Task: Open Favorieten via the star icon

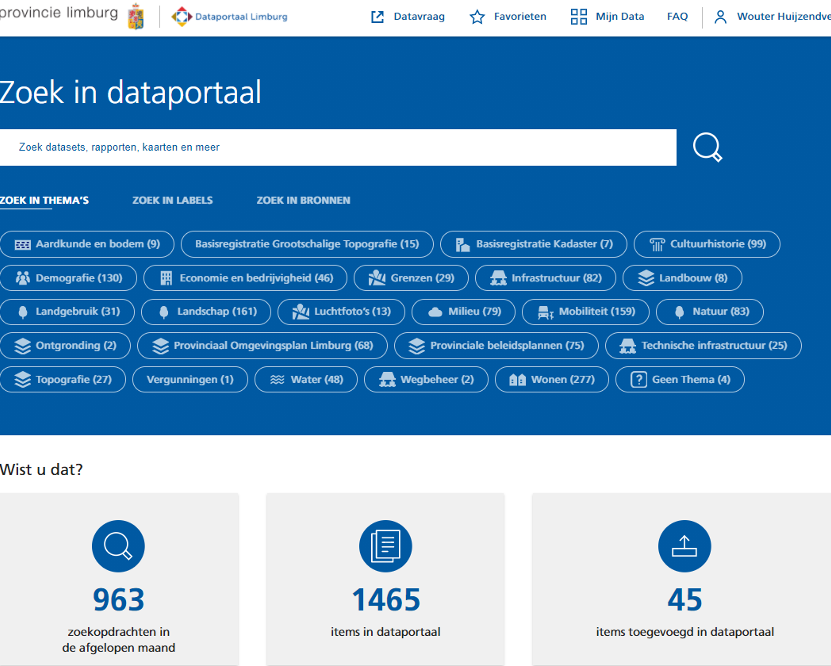Action: coord(476,16)
